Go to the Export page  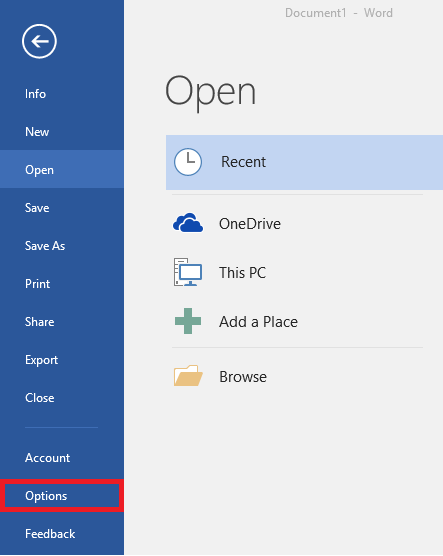click(x=62, y=360)
